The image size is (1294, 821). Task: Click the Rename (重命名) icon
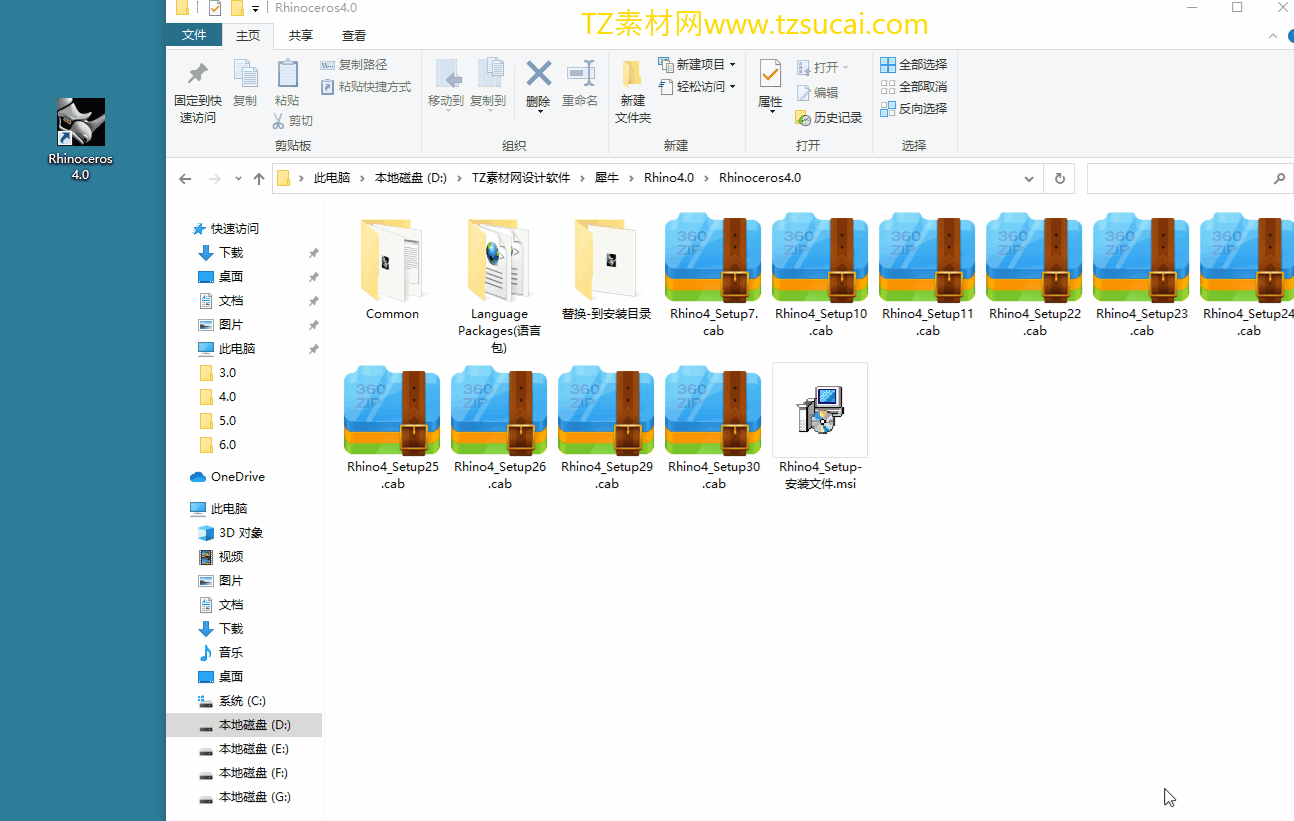(x=580, y=73)
